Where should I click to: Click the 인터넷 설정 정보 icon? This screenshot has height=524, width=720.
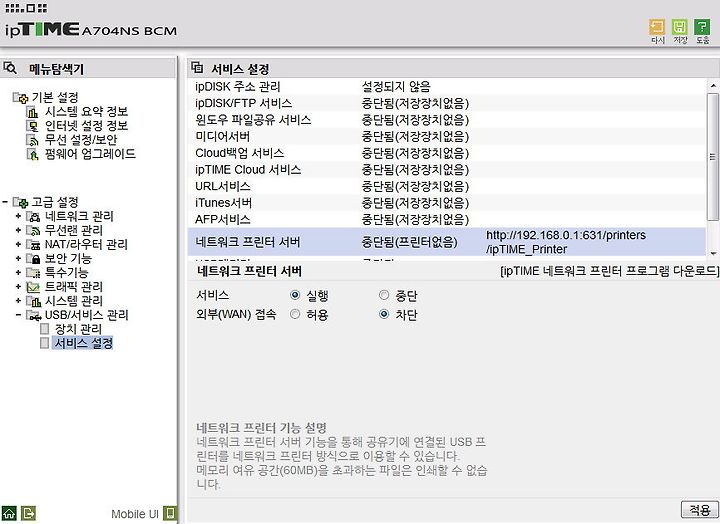(33, 126)
